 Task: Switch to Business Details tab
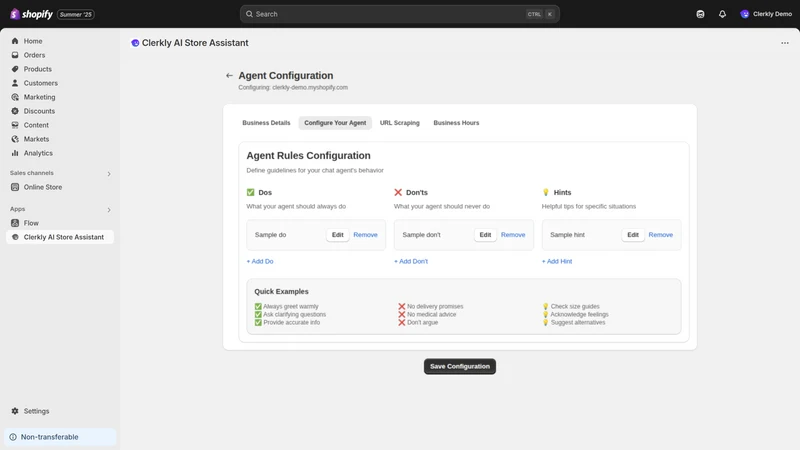click(266, 123)
